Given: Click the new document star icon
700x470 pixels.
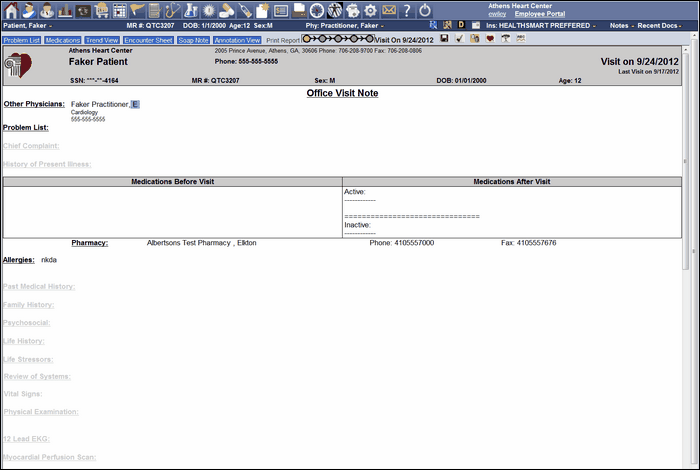Looking at the screenshot, I should [x=262, y=10].
